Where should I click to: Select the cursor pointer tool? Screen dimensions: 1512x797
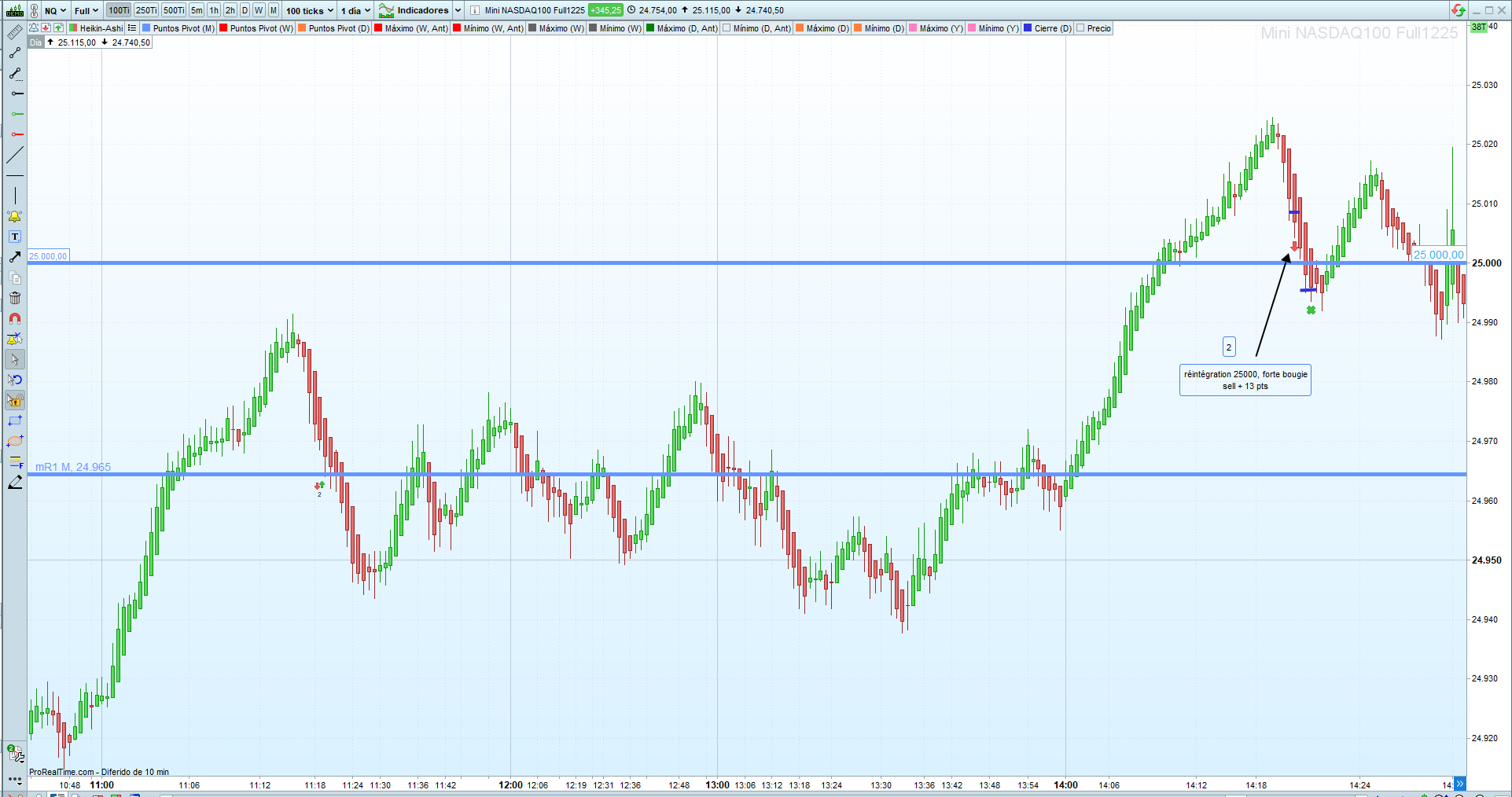coord(15,359)
